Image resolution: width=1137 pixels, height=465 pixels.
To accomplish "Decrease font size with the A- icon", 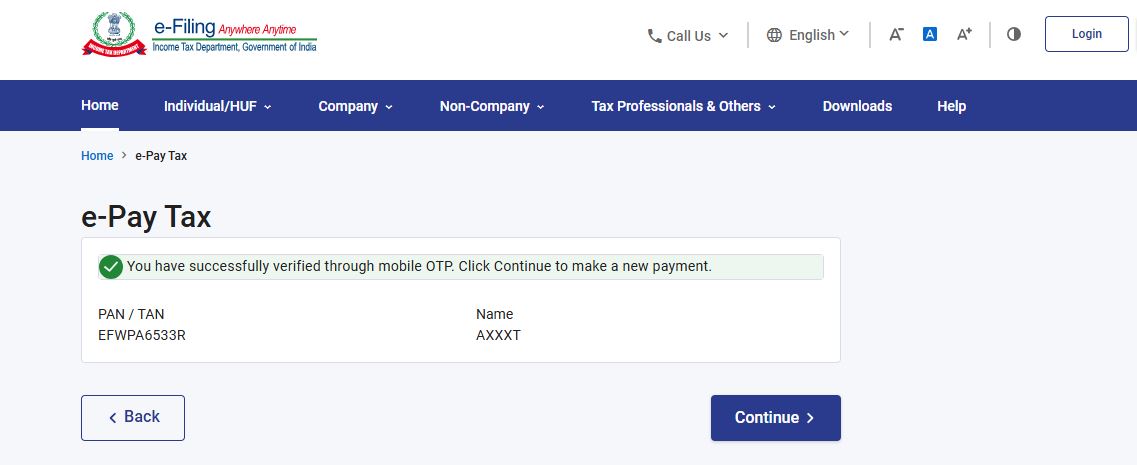I will (x=896, y=34).
